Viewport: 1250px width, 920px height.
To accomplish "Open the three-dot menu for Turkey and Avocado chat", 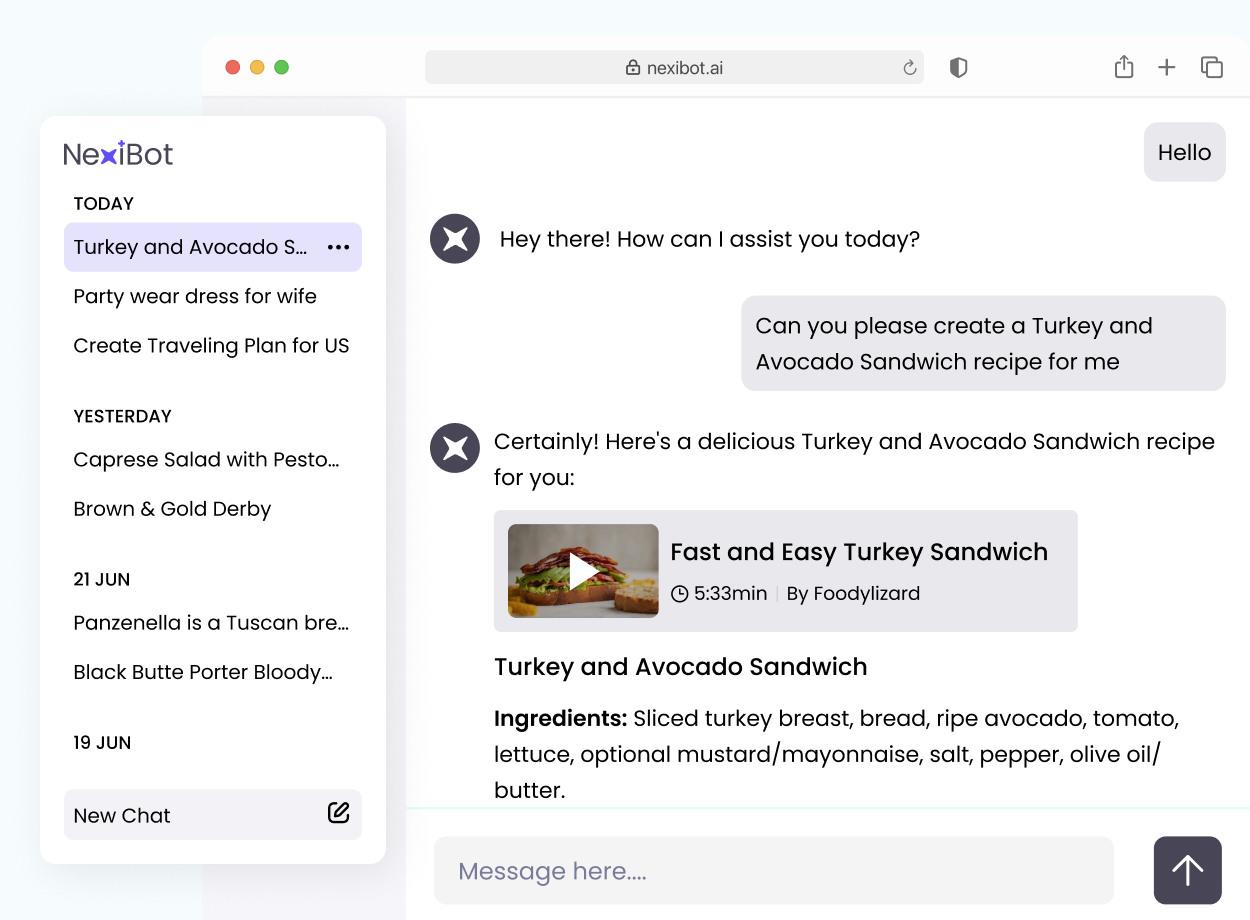I will coord(338,247).
